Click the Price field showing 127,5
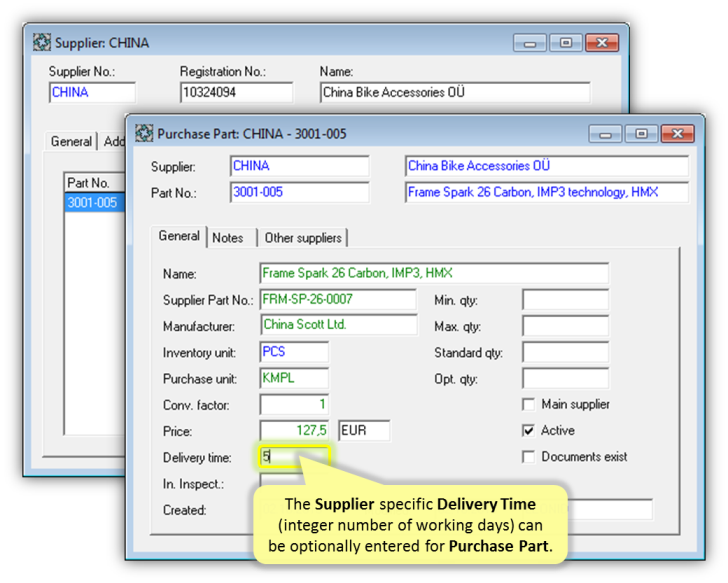 click(x=294, y=431)
